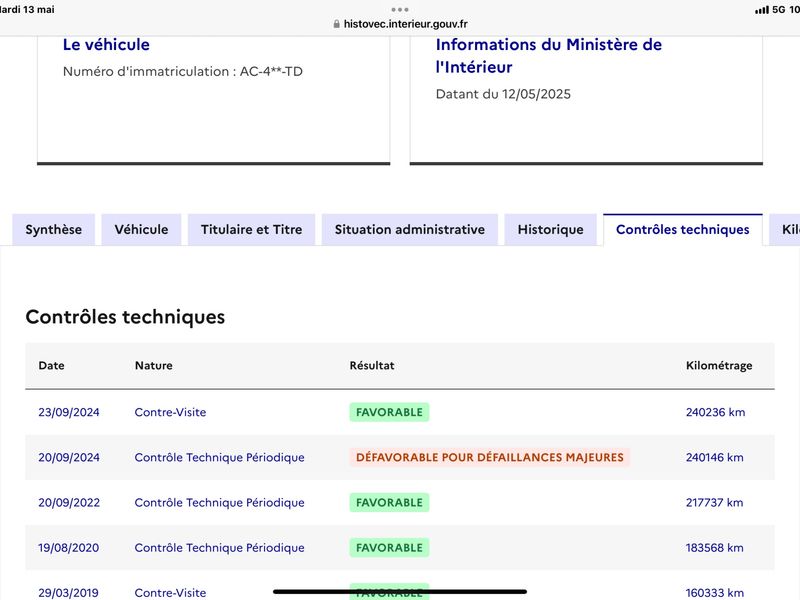Click date 19/08/2020 in table
Screen dimensions: 800x600
68,547
